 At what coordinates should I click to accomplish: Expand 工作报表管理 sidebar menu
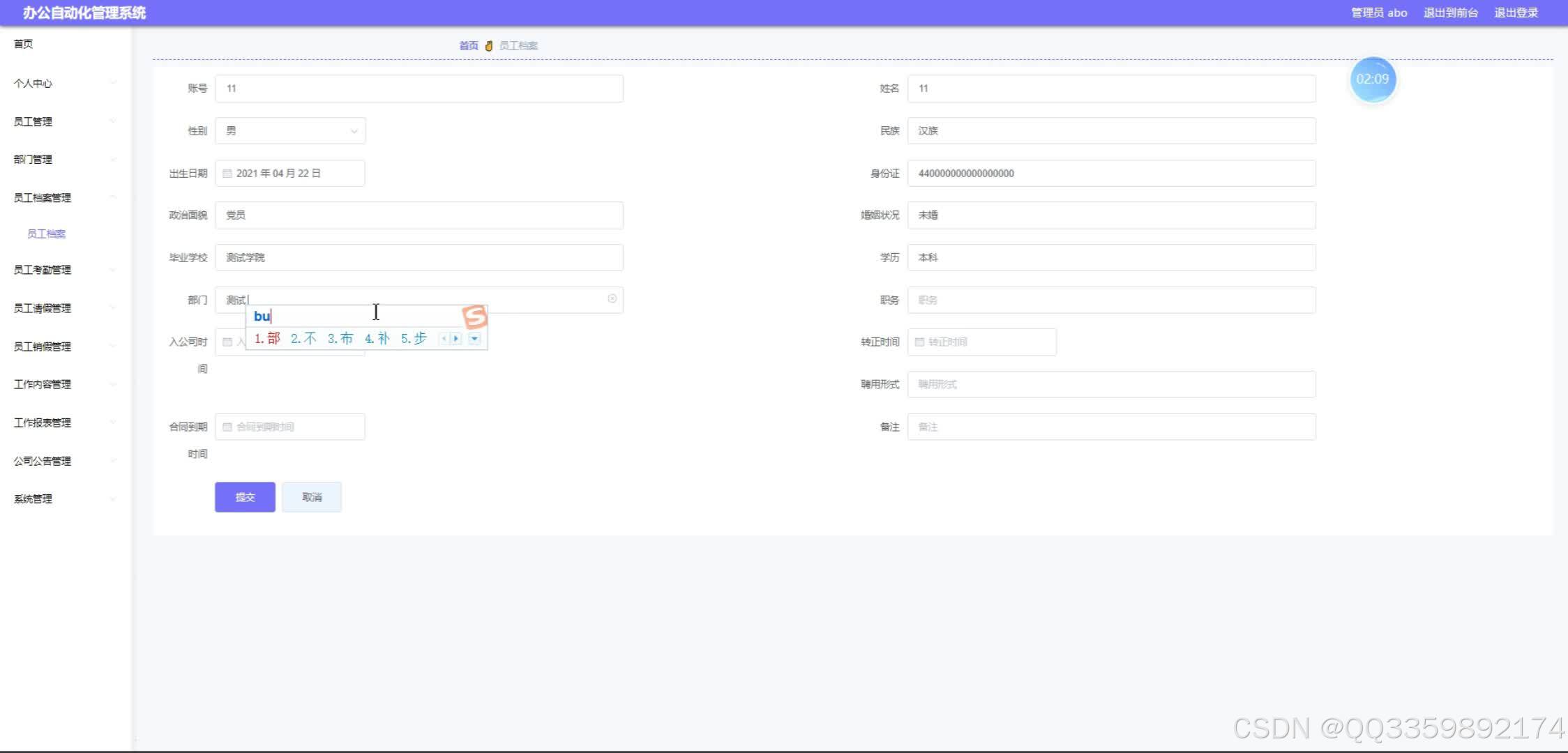click(65, 423)
